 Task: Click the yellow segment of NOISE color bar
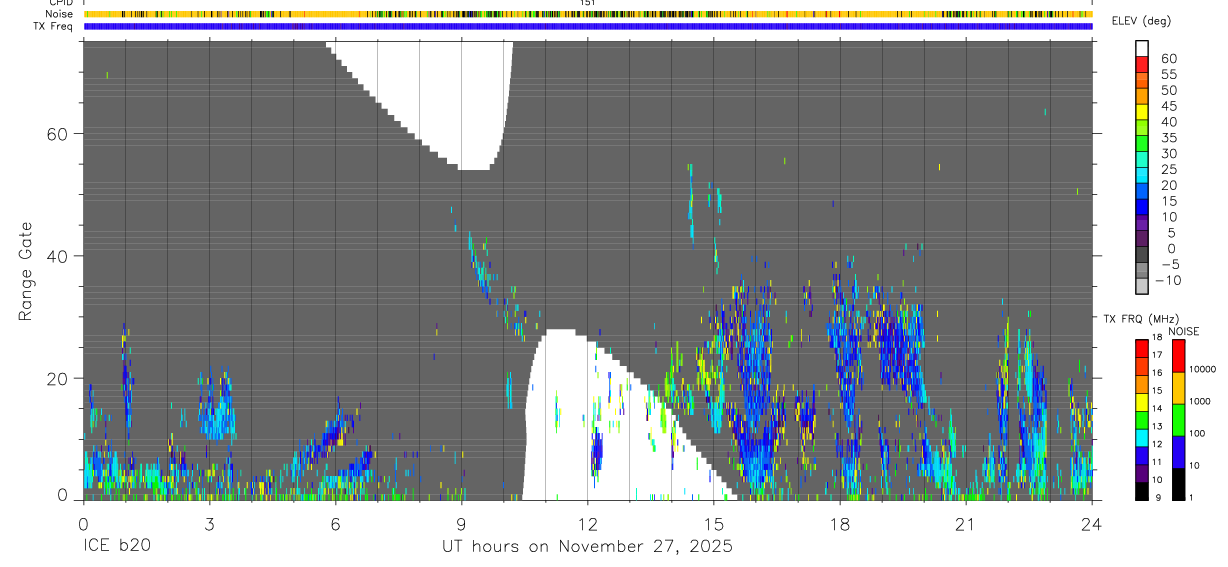click(x=1178, y=388)
